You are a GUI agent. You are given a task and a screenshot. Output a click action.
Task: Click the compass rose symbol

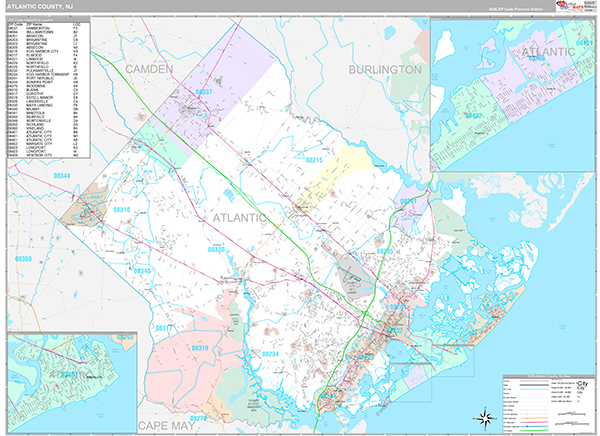[485, 418]
